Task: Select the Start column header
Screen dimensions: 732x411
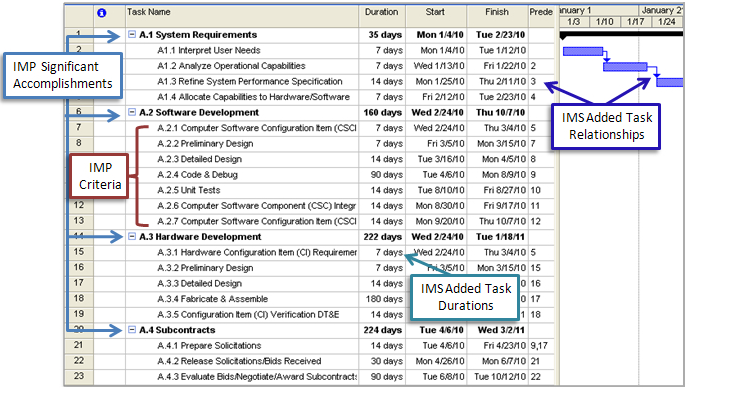Action: click(x=435, y=14)
